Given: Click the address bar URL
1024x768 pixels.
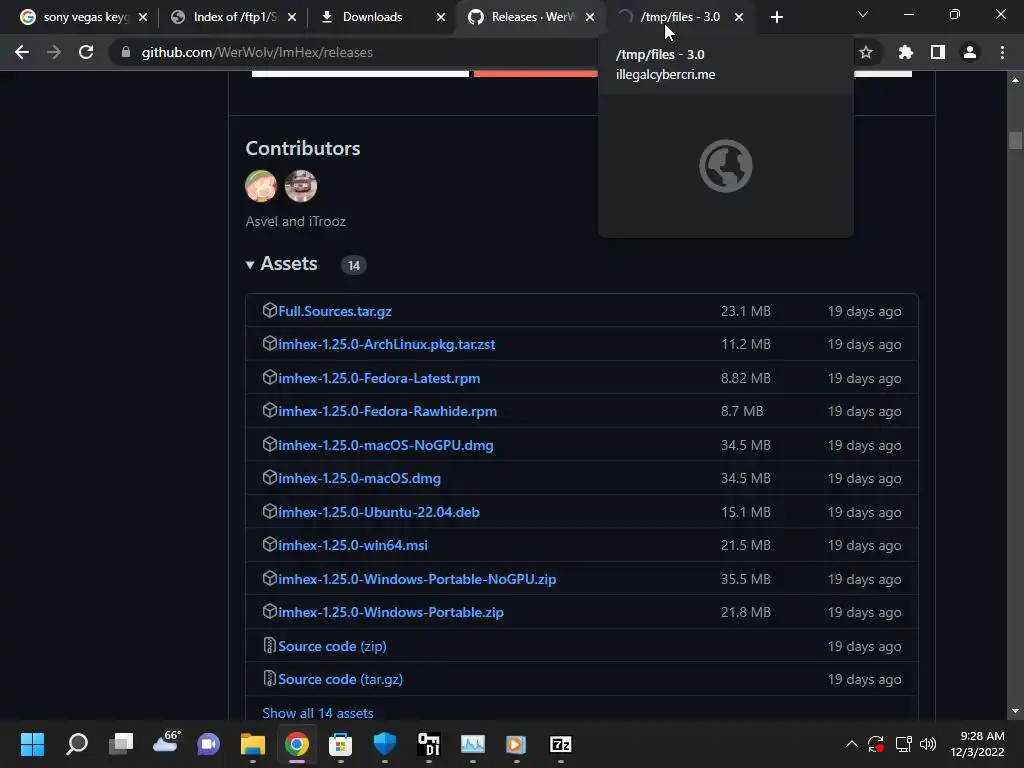Looking at the screenshot, I should (x=257, y=52).
